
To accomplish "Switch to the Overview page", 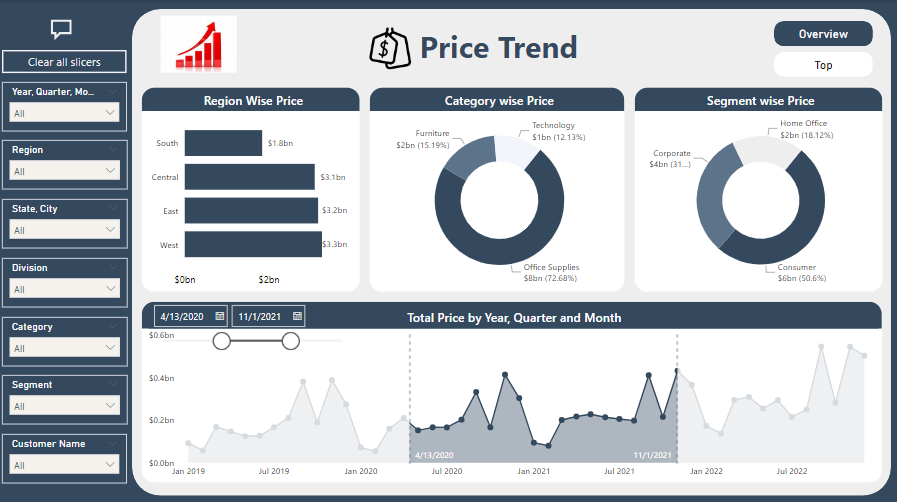I will (822, 34).
